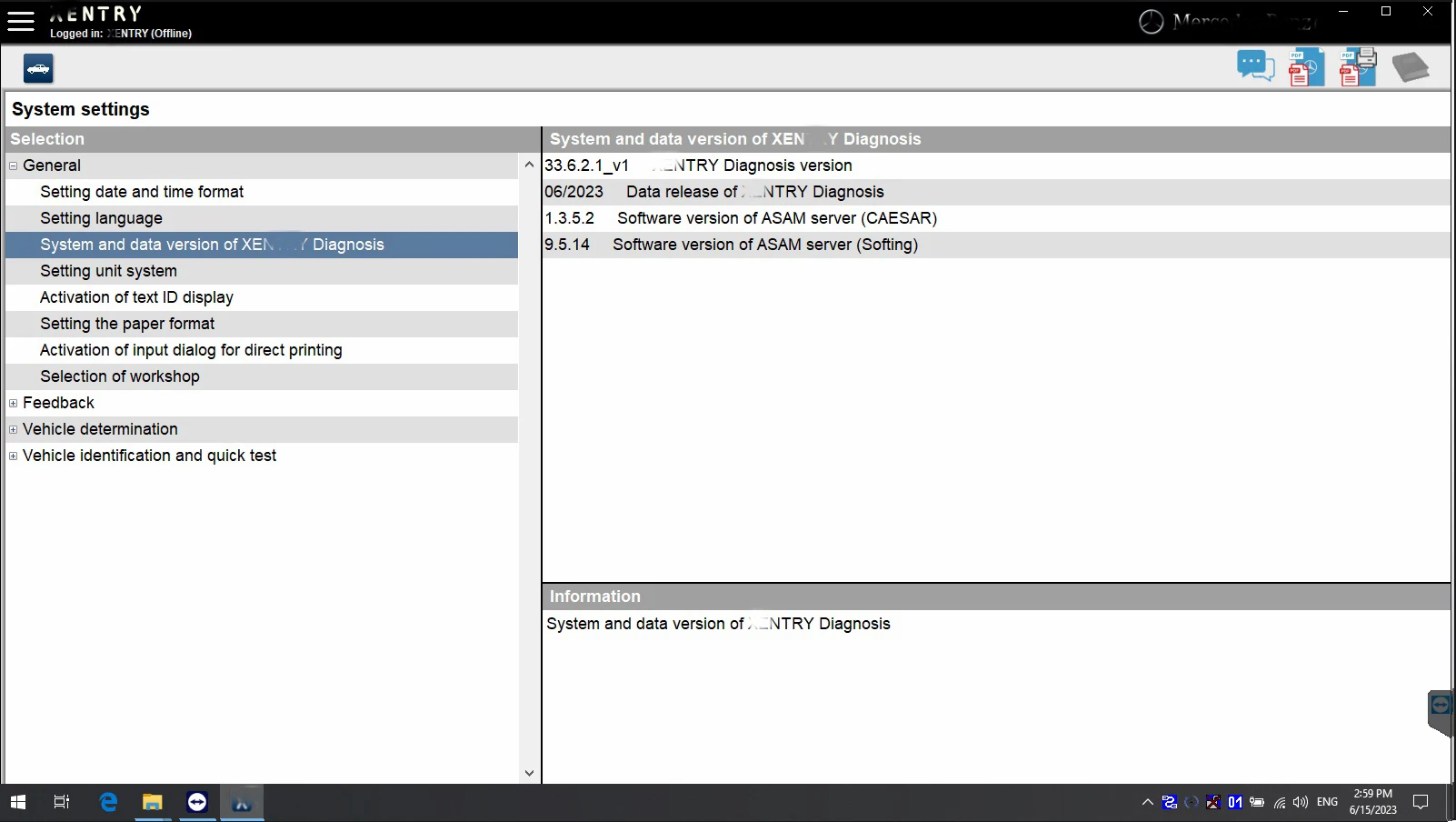This screenshot has height=822, width=1456.
Task: Click the blue cable connection tray icon
Action: 1170,802
